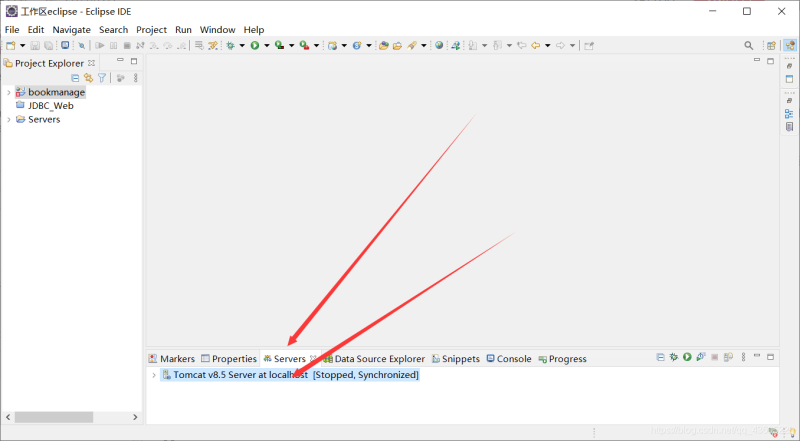Open the Debug configurations dropdown arrow
Screen dimensions: 800x441
pyautogui.click(x=242, y=45)
